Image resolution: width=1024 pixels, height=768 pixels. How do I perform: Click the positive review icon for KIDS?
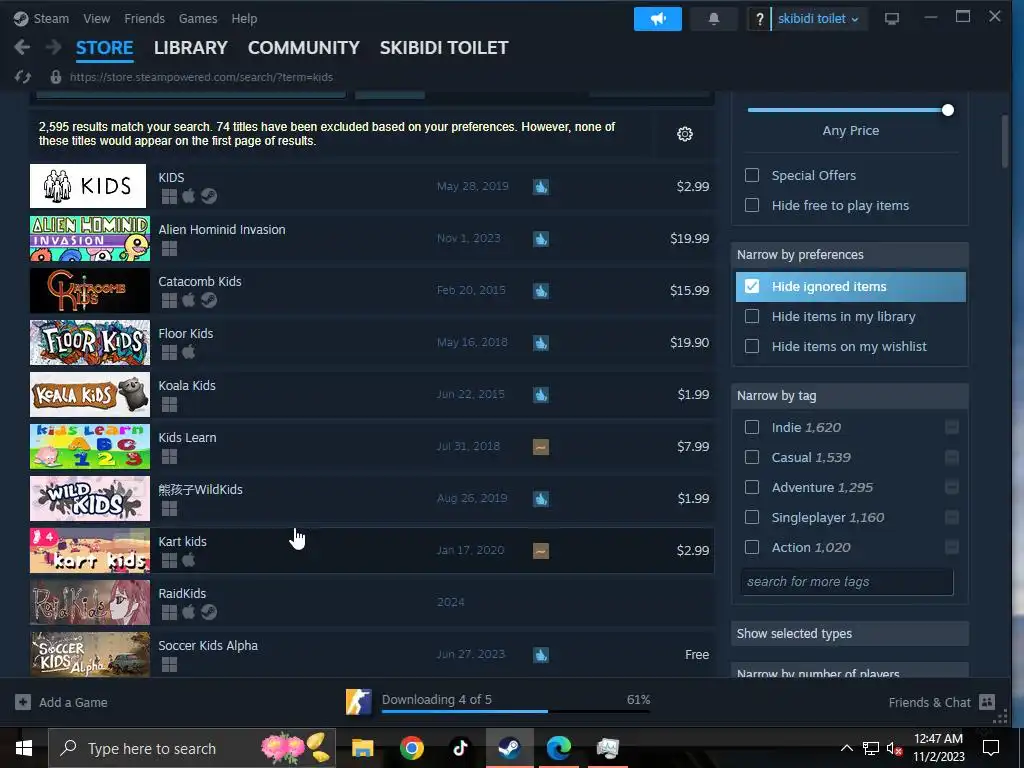click(x=541, y=187)
